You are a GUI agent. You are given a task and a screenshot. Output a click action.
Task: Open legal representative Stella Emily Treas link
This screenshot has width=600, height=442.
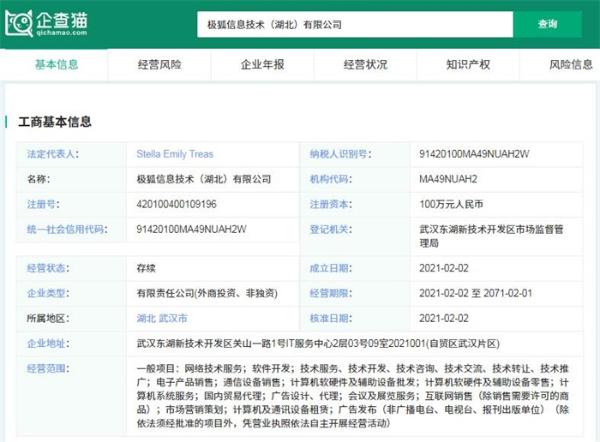coord(175,154)
